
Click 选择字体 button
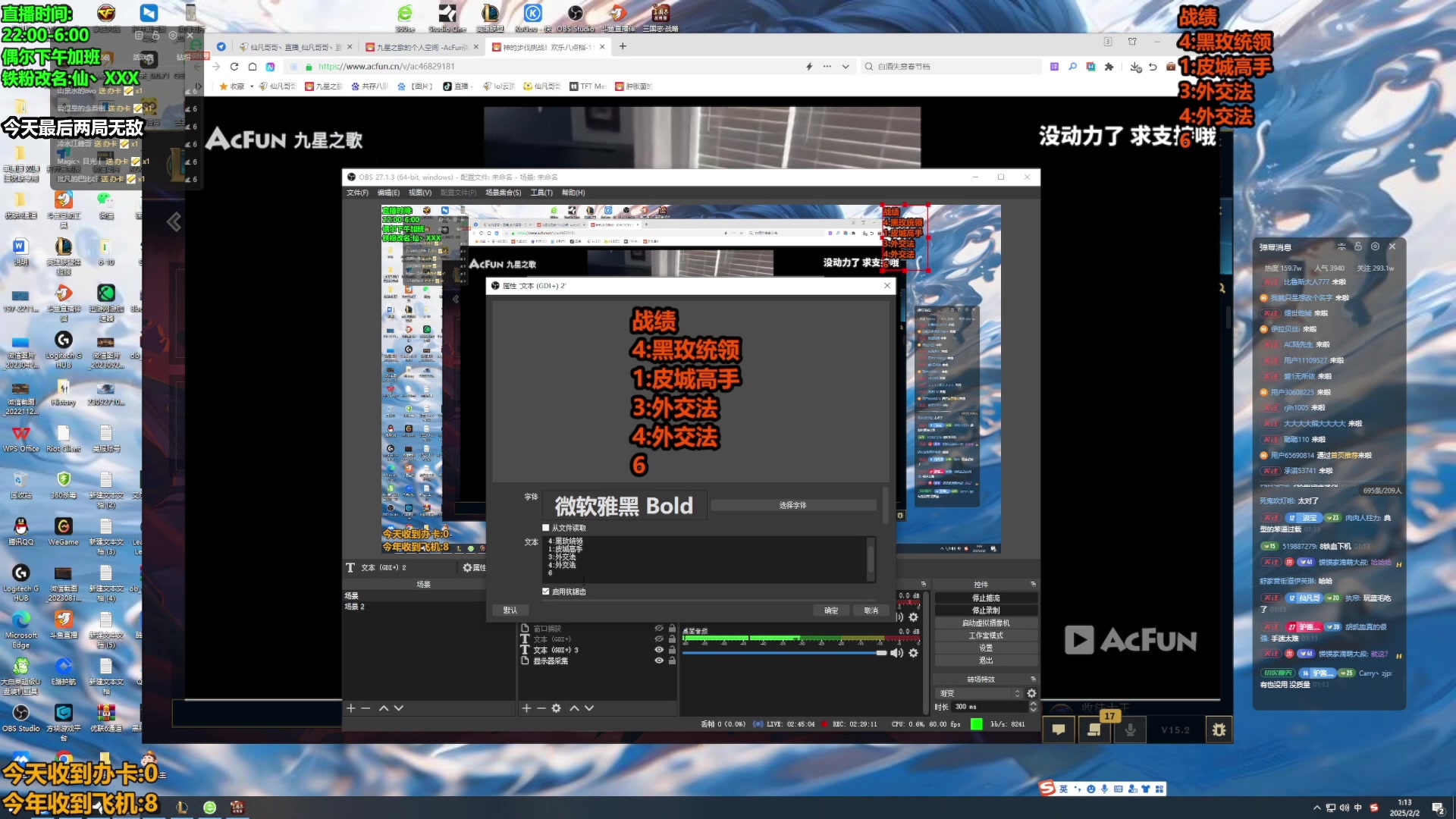pos(792,505)
